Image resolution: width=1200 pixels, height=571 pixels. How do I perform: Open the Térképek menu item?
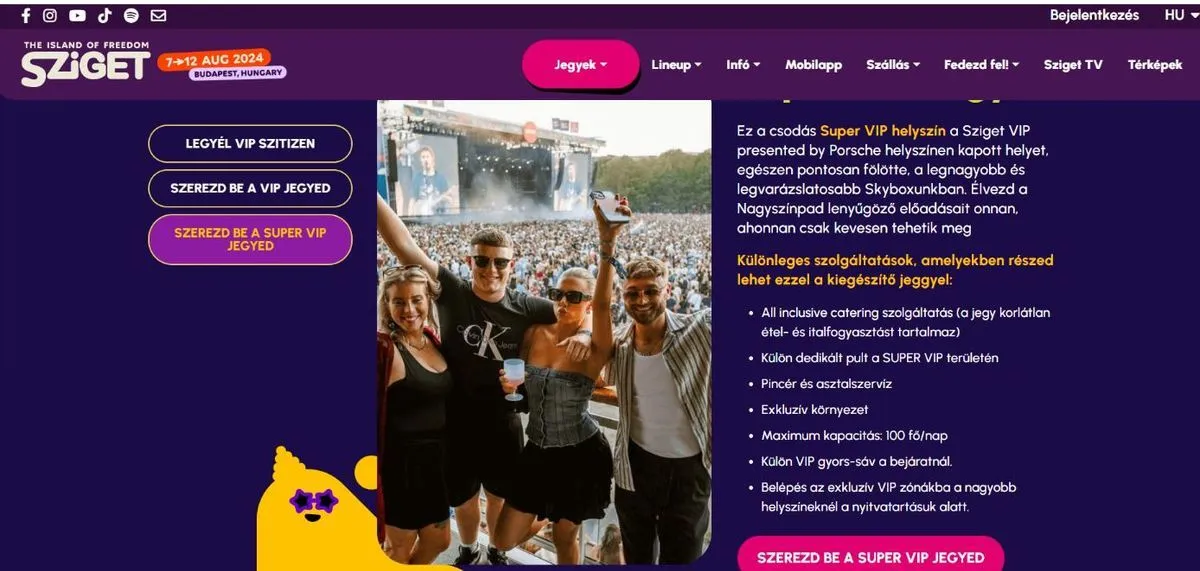pyautogui.click(x=1155, y=65)
